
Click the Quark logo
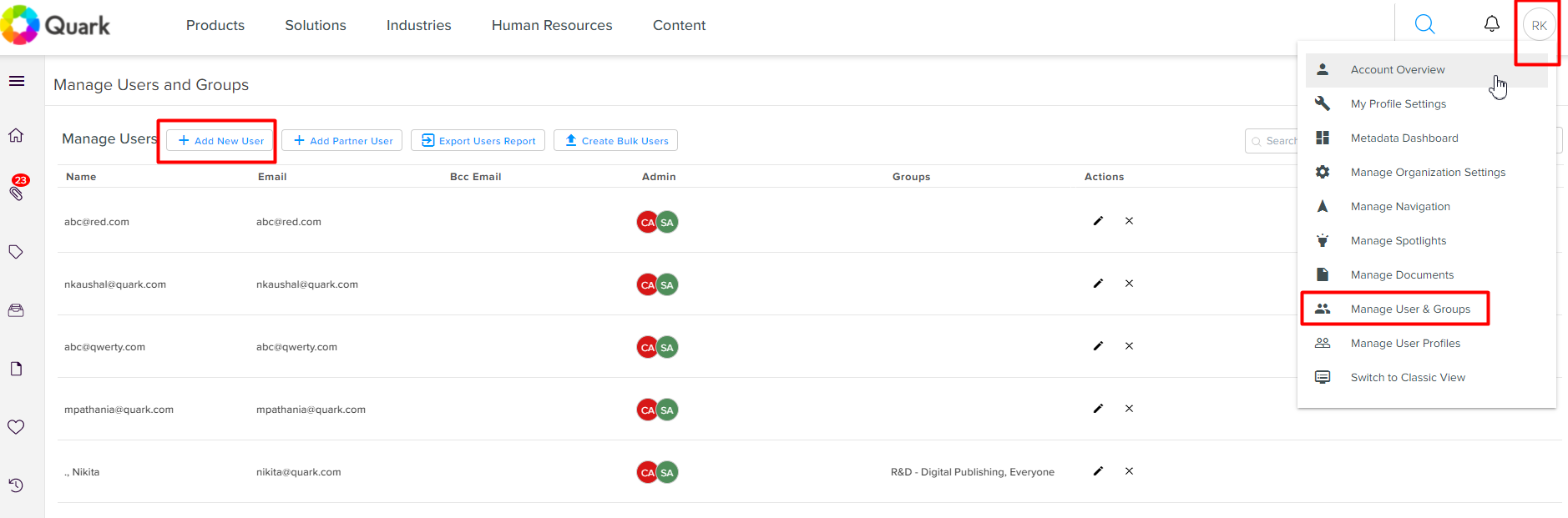point(56,25)
